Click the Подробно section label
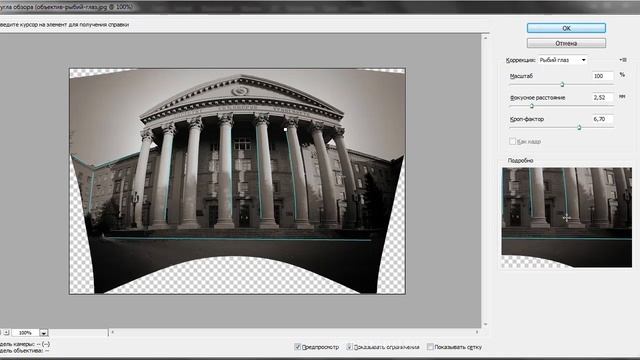The image size is (640, 360). coord(520,160)
